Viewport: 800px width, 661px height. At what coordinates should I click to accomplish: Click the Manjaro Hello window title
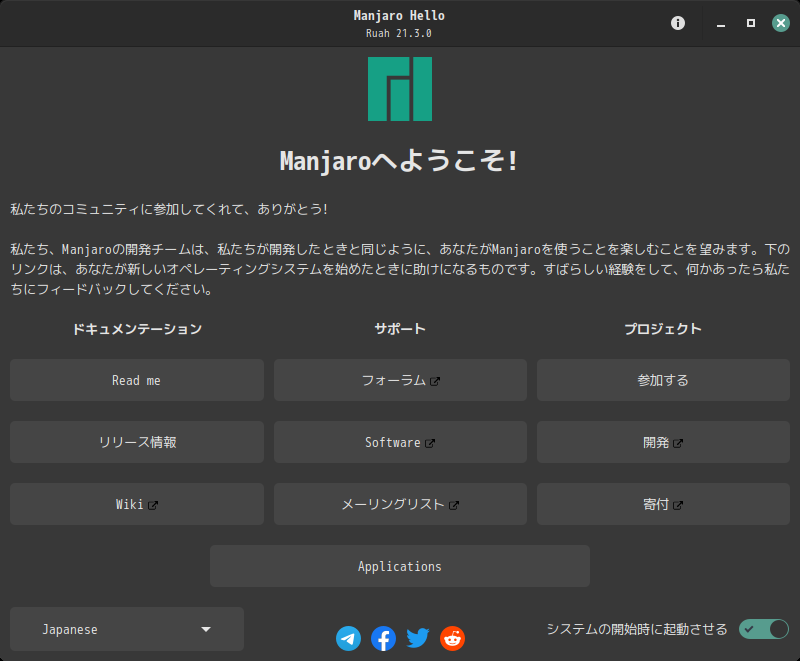pyautogui.click(x=399, y=16)
